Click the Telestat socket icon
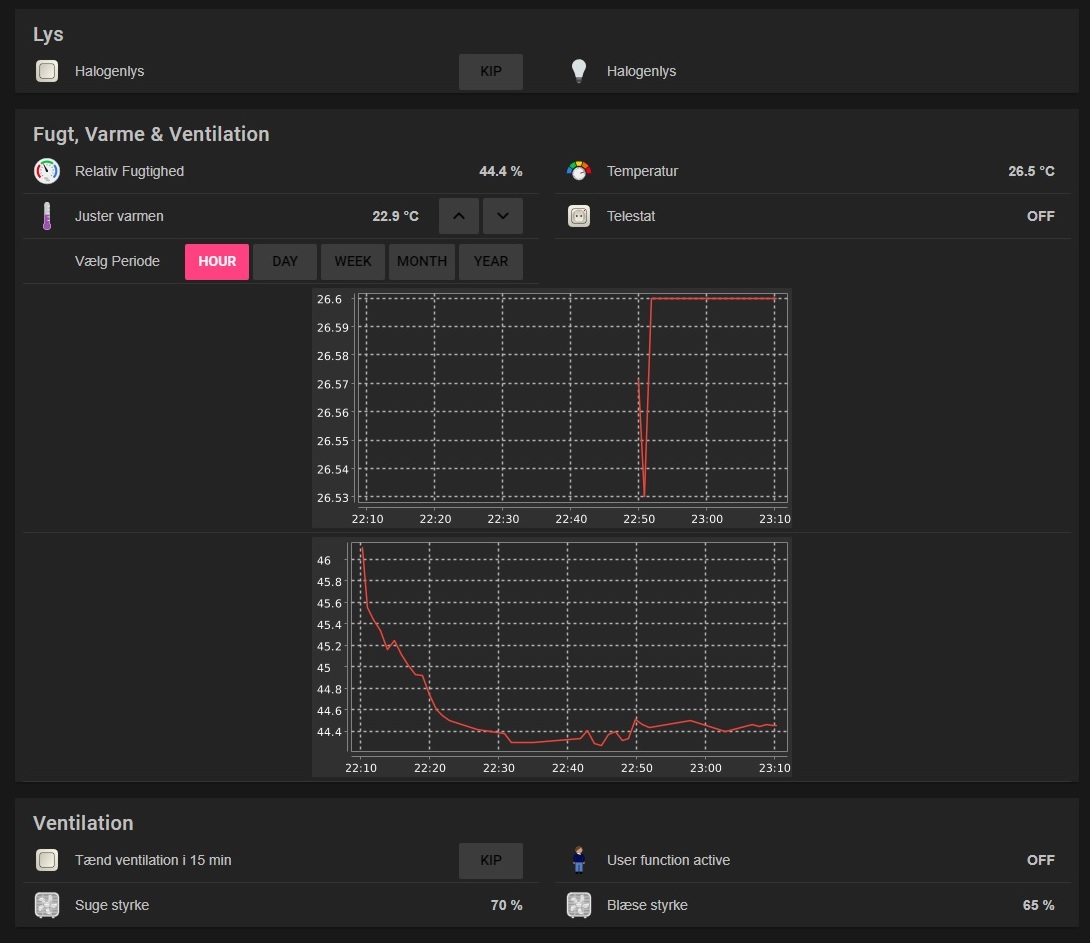This screenshot has height=943, width=1090. tap(579, 216)
